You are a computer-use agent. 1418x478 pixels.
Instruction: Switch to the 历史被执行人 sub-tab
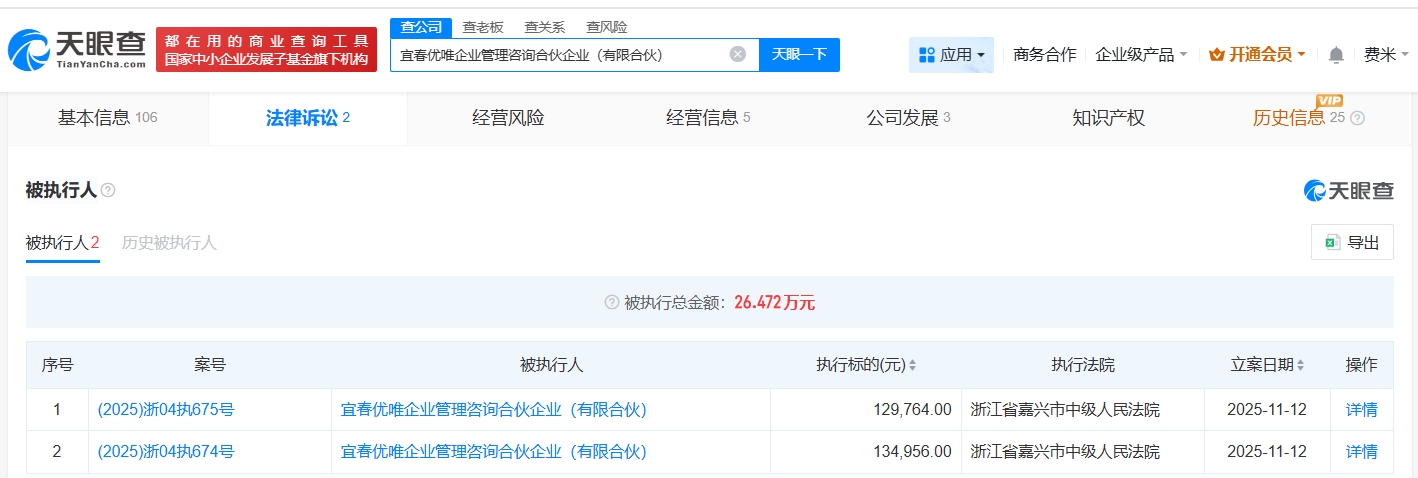pyautogui.click(x=169, y=243)
